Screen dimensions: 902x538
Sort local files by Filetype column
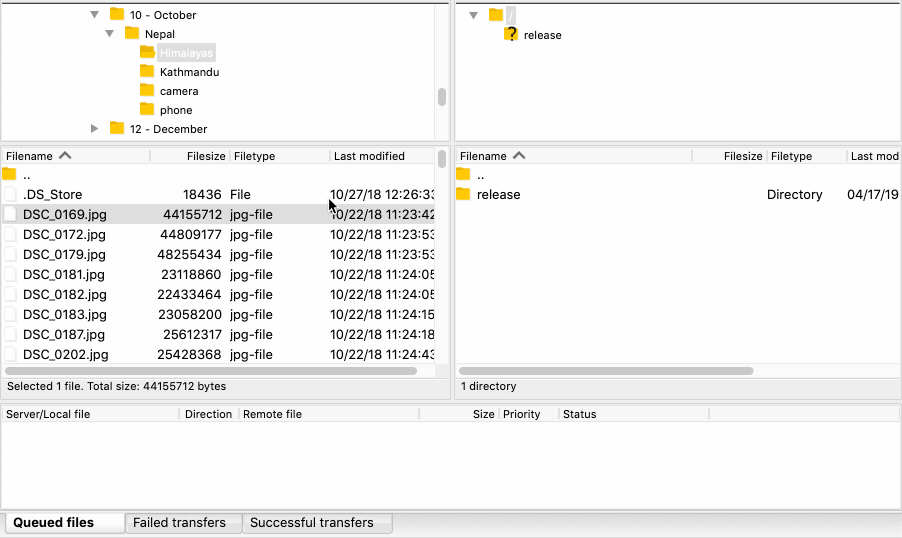click(280, 156)
